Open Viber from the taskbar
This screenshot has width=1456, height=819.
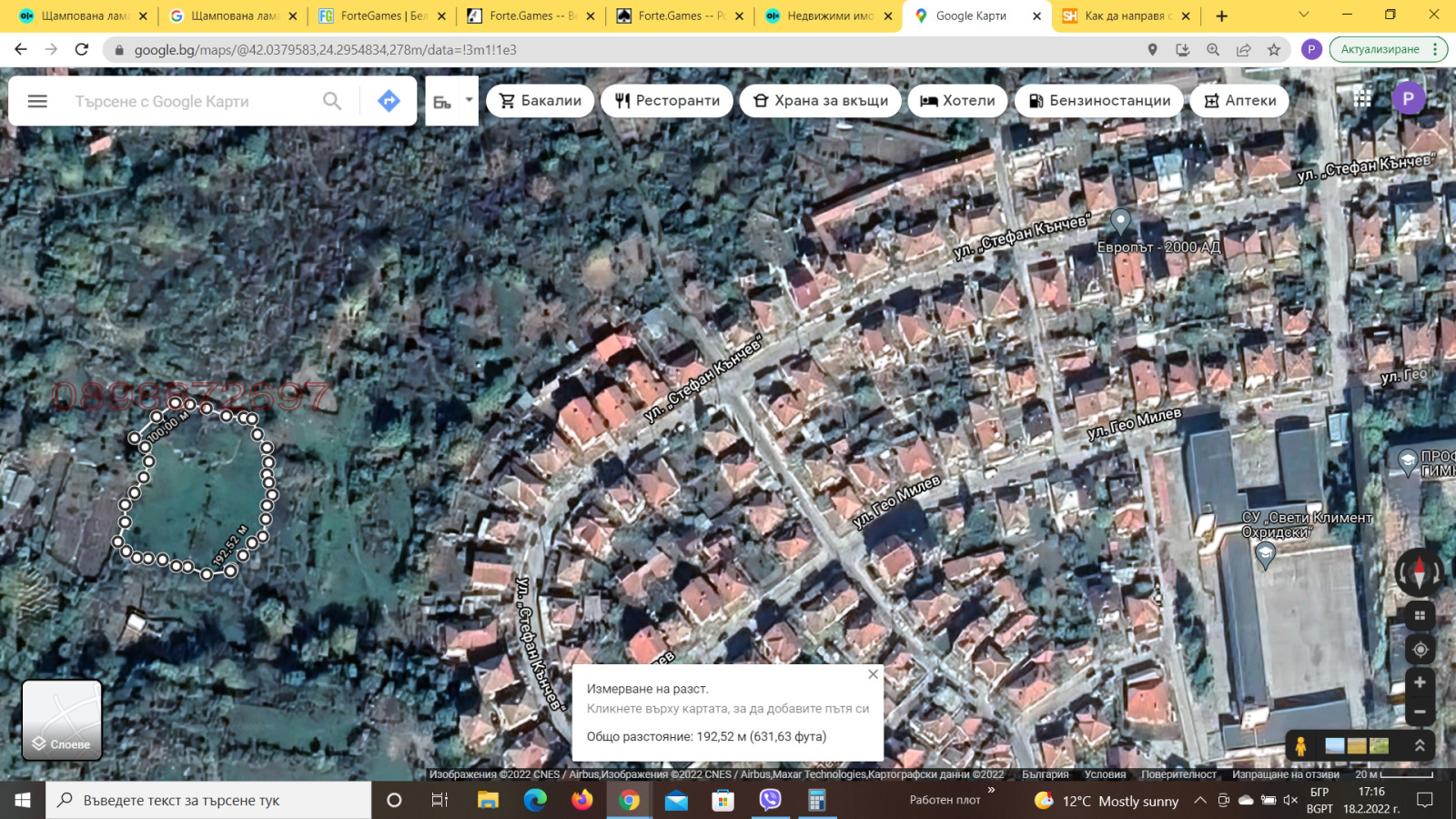click(x=770, y=800)
